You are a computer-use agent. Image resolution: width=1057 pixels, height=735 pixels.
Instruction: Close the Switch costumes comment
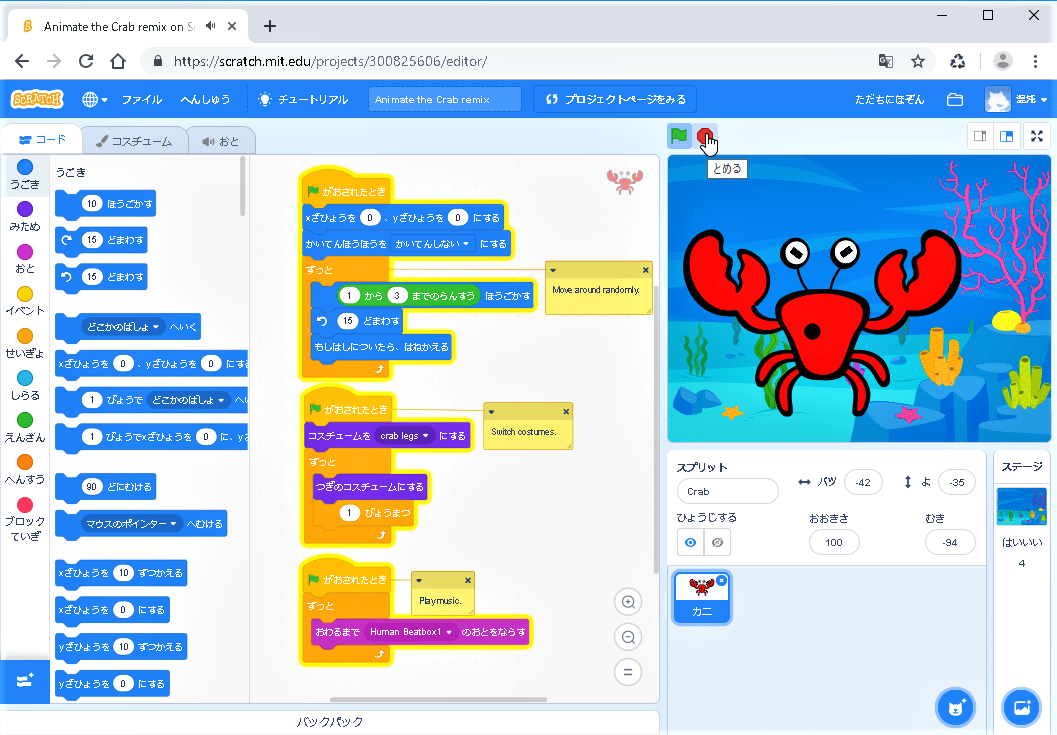click(x=566, y=411)
